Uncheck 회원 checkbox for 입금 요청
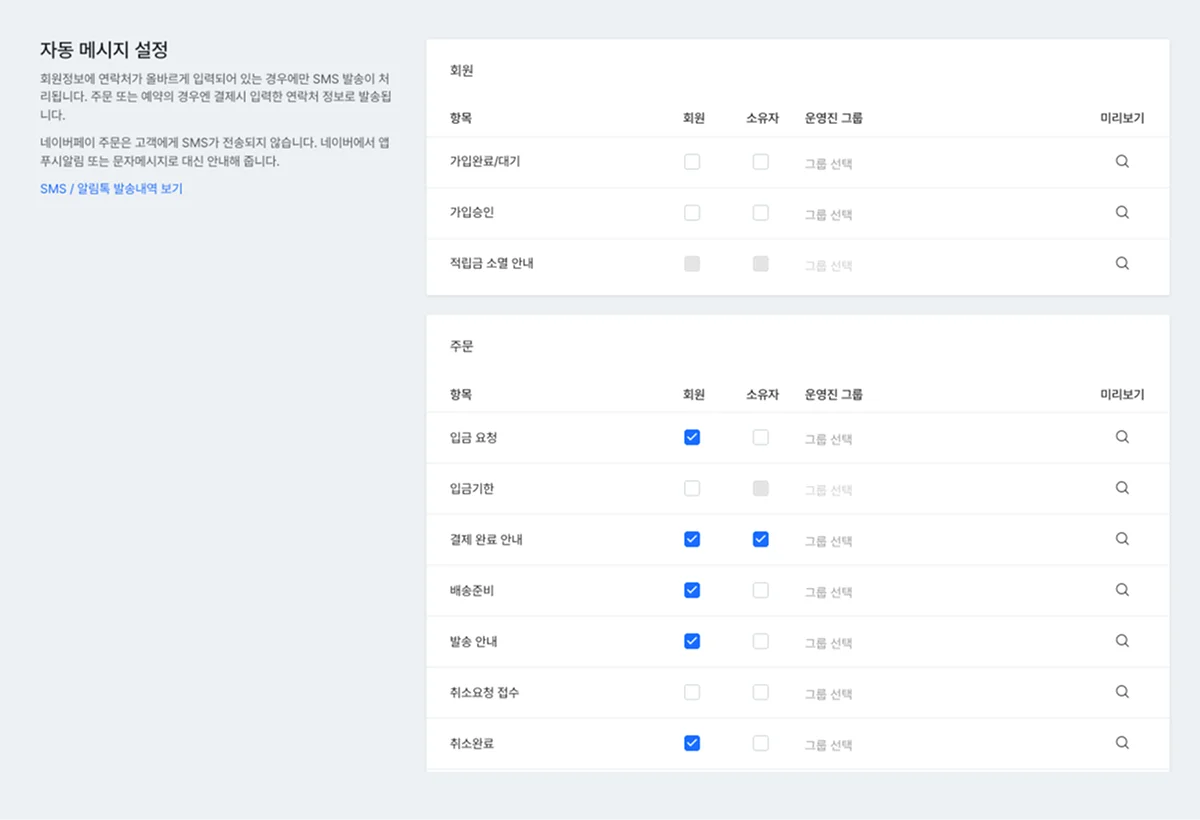1200x820 pixels. [x=692, y=437]
